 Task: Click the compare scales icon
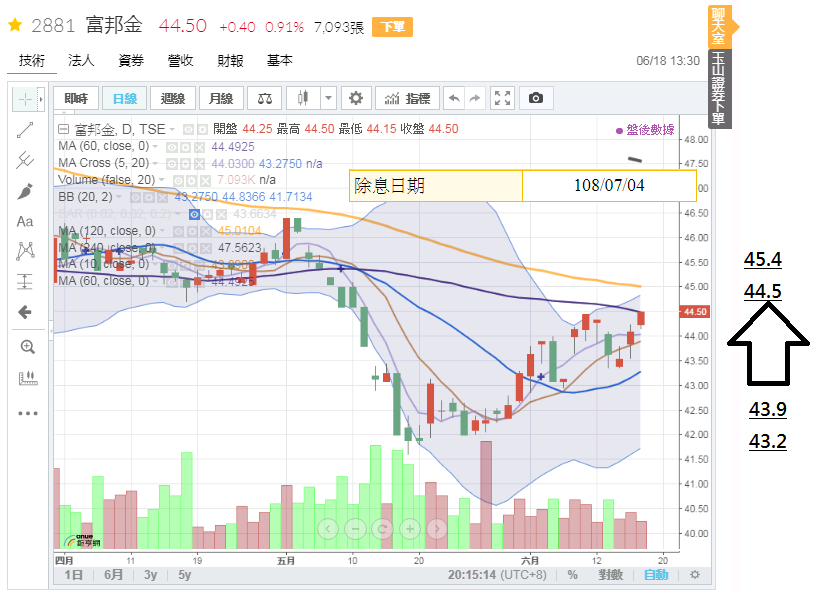pyautogui.click(x=265, y=98)
